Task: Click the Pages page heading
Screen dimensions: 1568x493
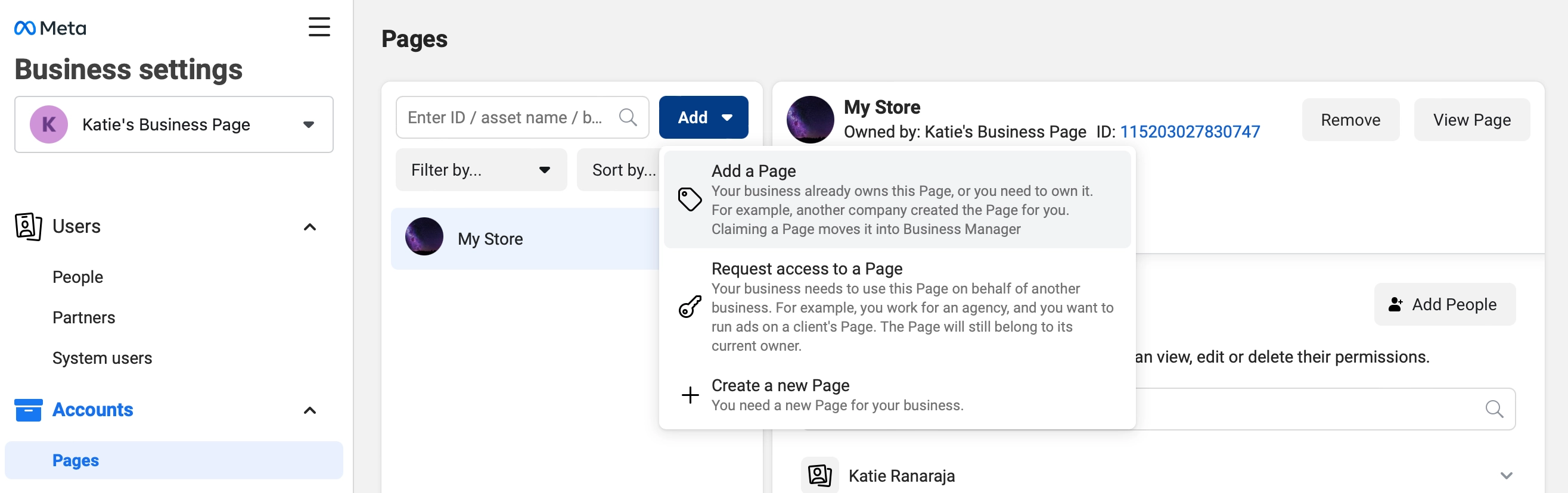Action: tap(414, 39)
